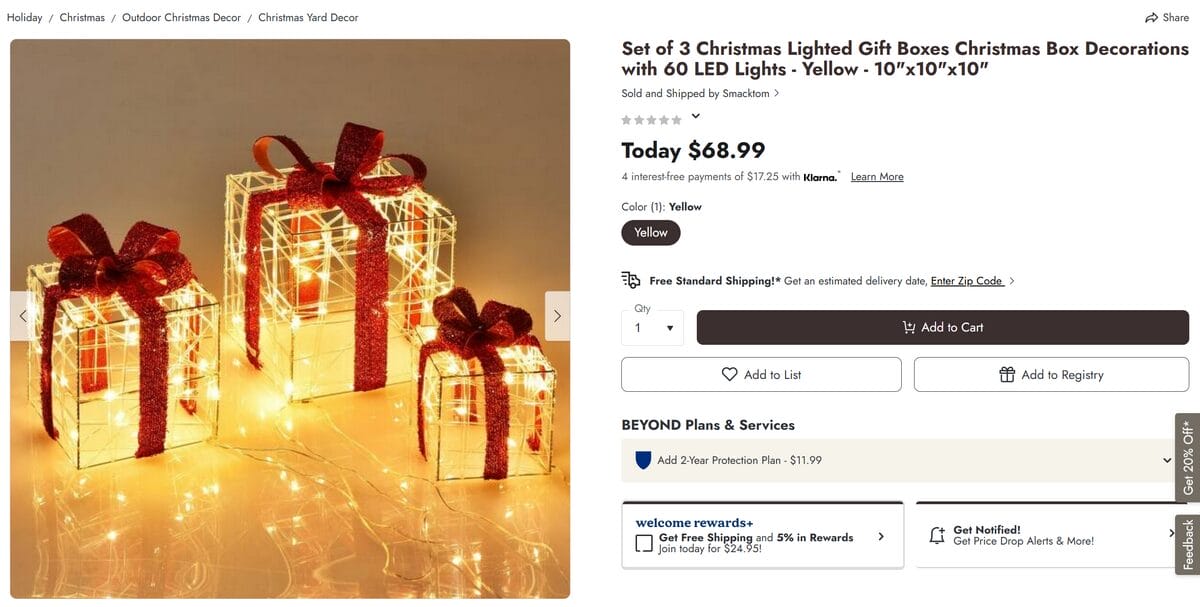
Task: Click the gift icon on Add to Registry
Action: pos(1007,374)
